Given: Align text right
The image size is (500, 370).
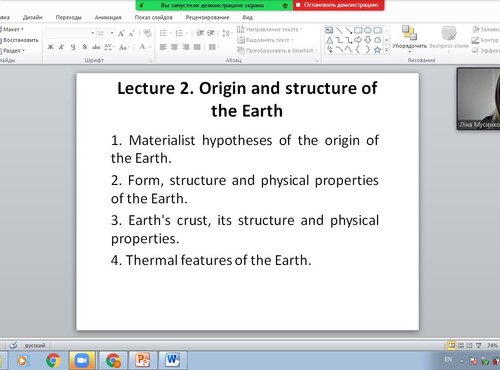Looking at the screenshot, I should coord(186,47).
